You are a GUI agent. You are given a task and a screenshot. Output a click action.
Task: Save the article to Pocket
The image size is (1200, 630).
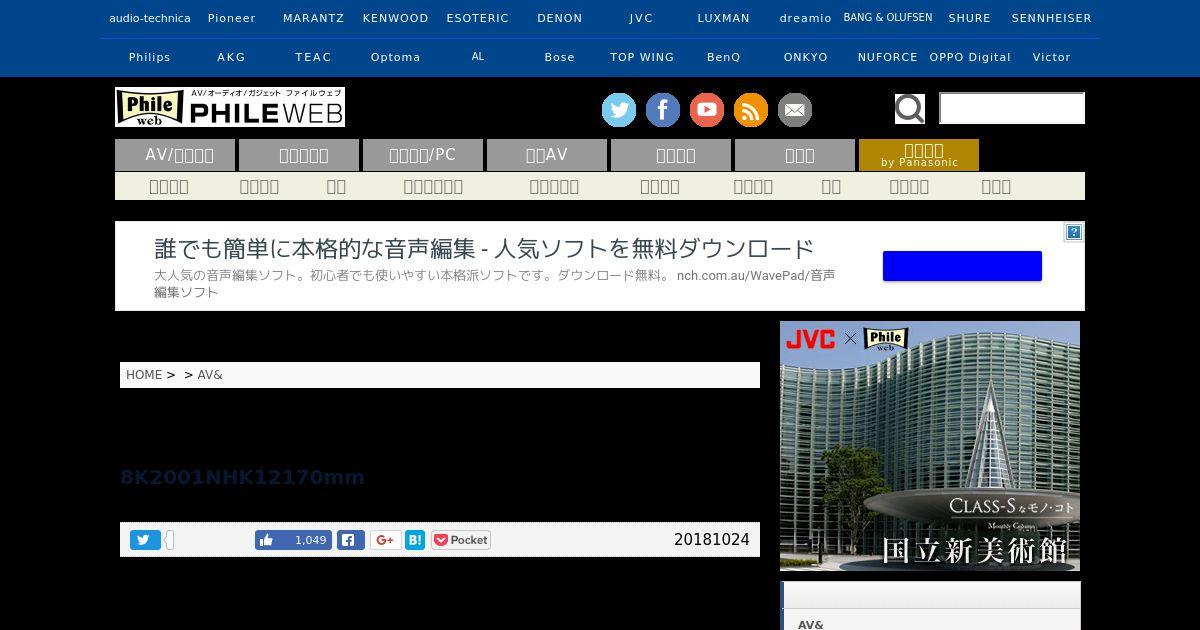(x=461, y=540)
